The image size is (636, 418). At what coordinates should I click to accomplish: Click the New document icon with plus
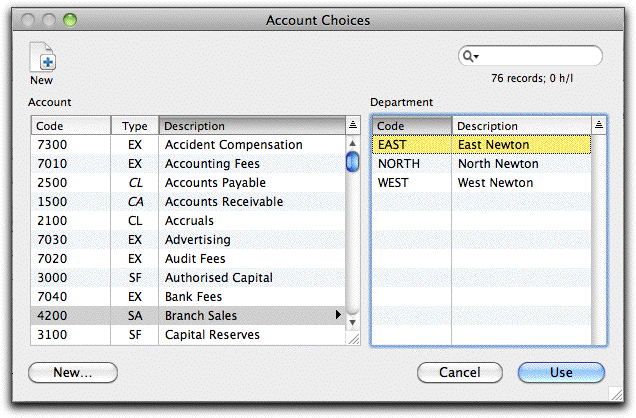coord(43,57)
